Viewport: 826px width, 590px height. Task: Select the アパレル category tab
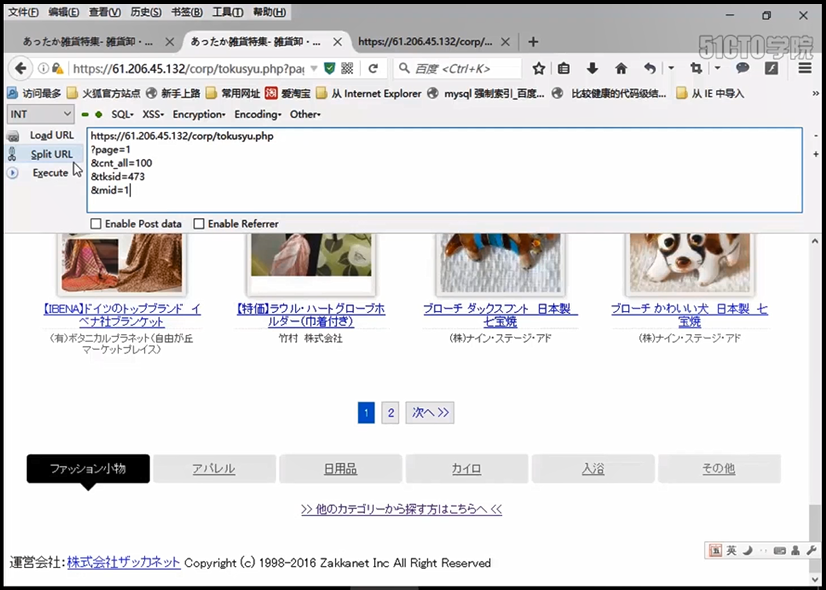(x=215, y=468)
